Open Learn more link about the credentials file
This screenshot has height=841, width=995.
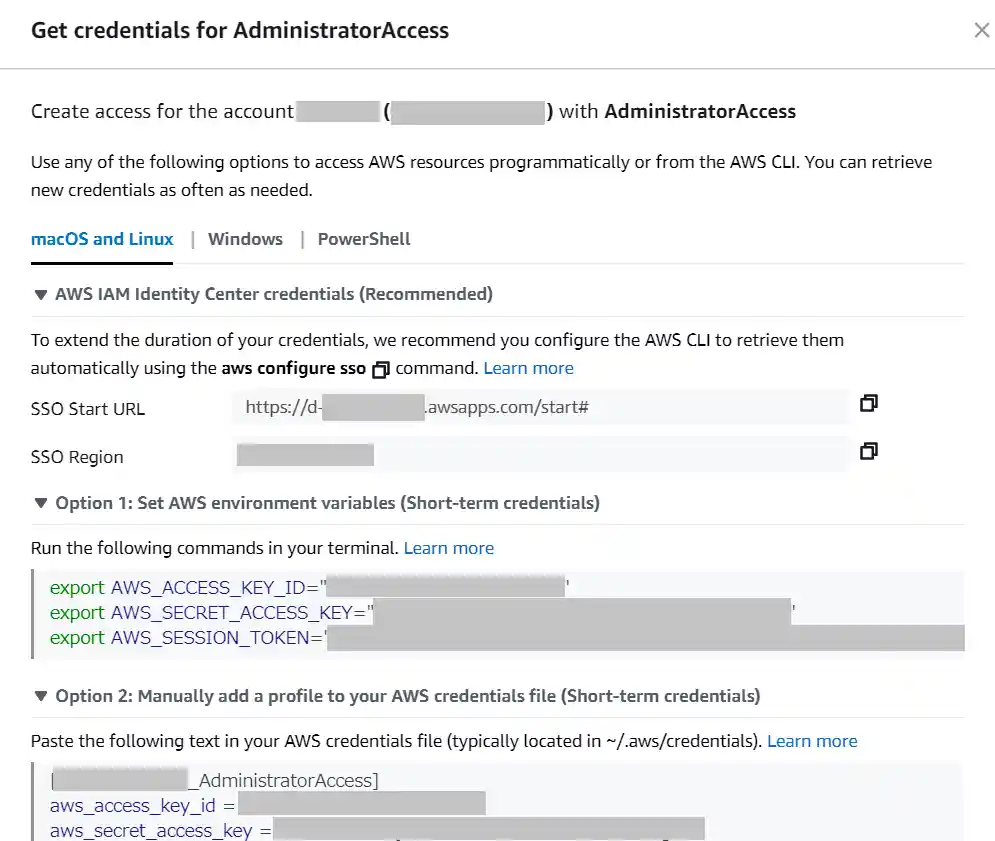tap(812, 741)
